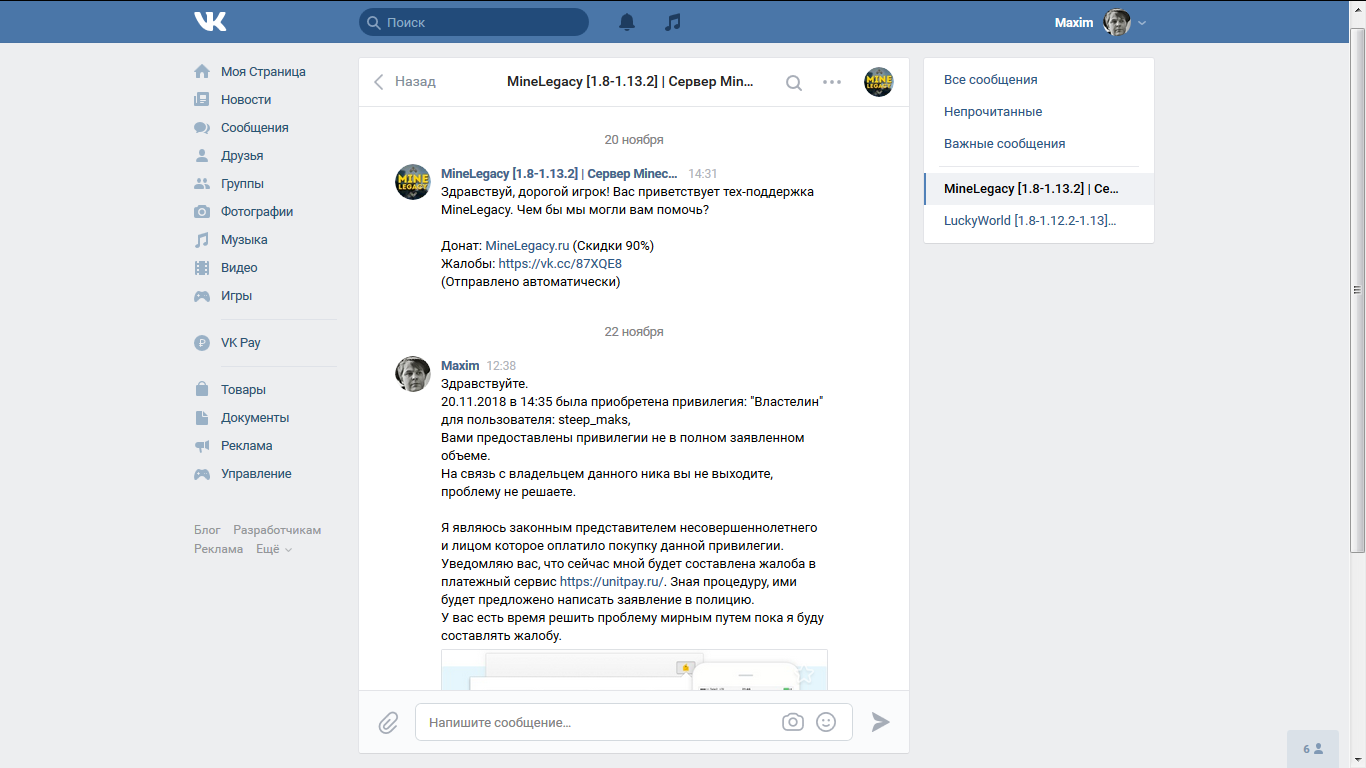Click the 'Напишите сообщение' input field
1366x768 pixels.
[600, 722]
